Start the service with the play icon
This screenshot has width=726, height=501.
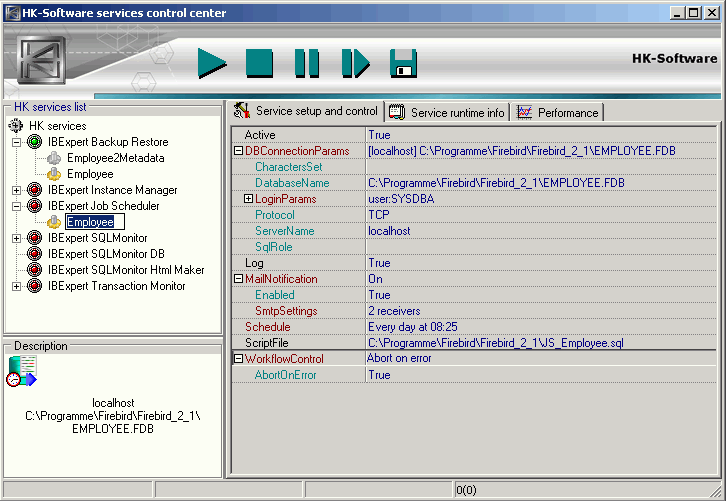[x=212, y=63]
